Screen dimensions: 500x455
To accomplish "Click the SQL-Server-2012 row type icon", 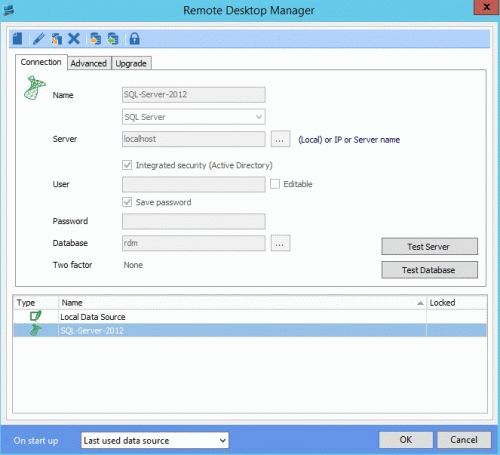I will [36, 330].
